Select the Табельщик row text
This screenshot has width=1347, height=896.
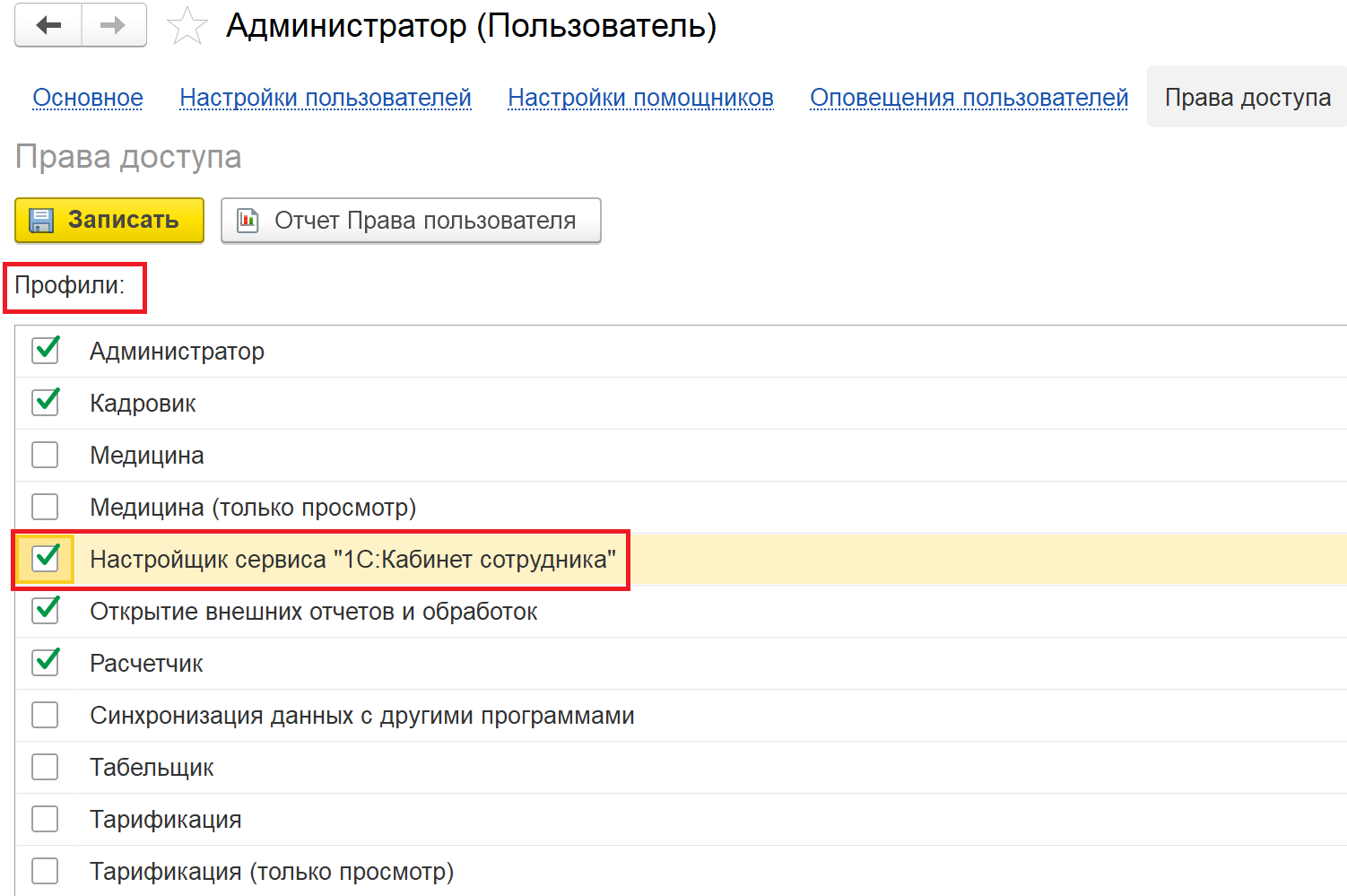point(152,768)
